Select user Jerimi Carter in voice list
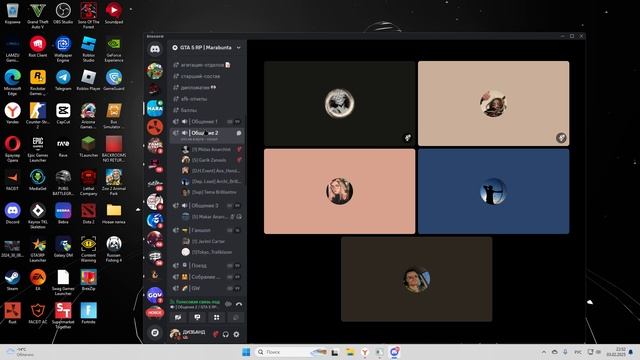 (x=211, y=241)
